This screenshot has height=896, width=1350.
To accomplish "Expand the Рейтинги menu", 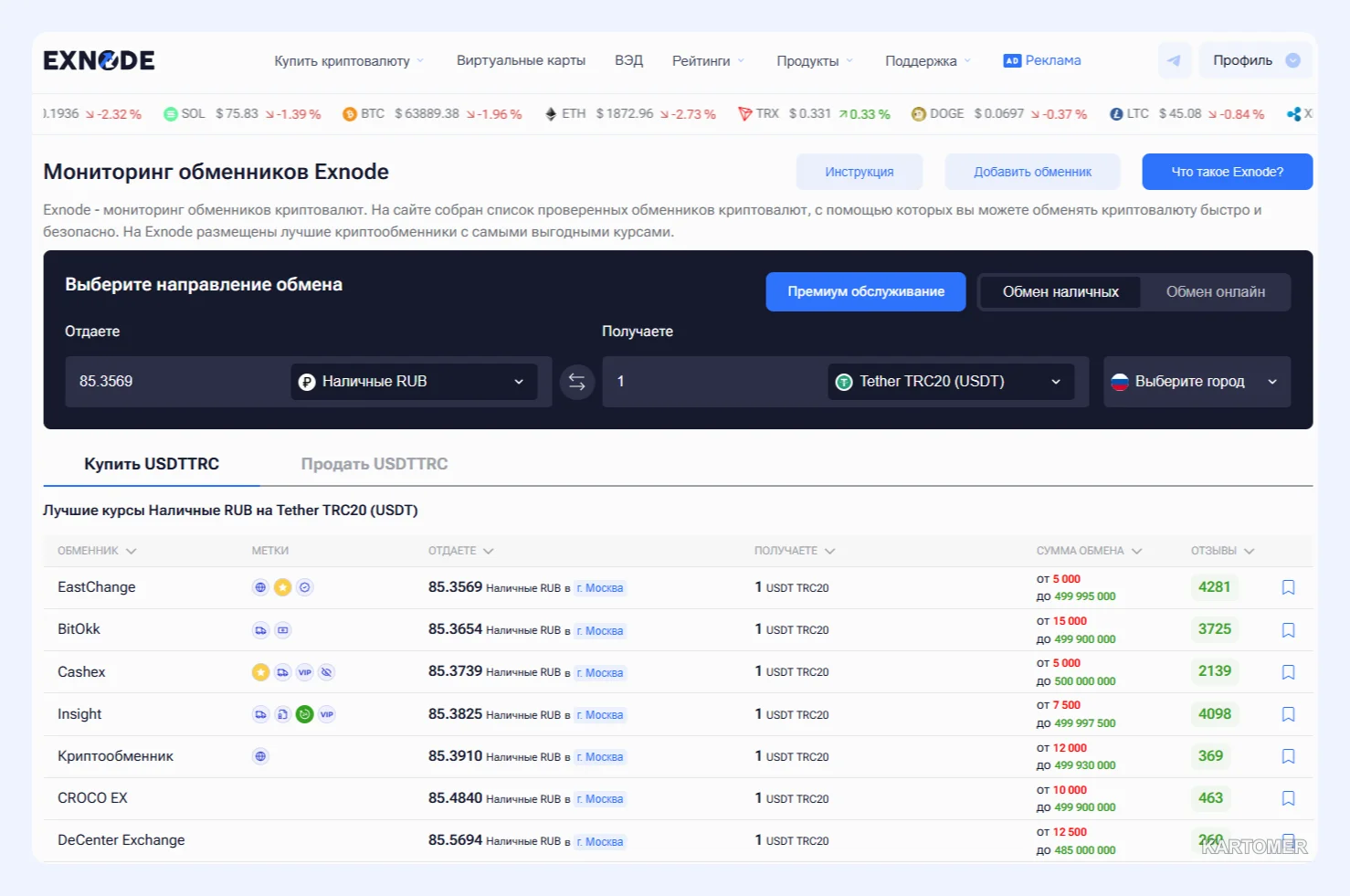I will pyautogui.click(x=709, y=61).
